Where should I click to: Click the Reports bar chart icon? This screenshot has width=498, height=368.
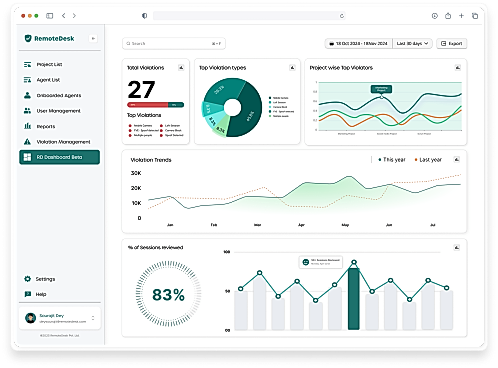click(x=27, y=126)
